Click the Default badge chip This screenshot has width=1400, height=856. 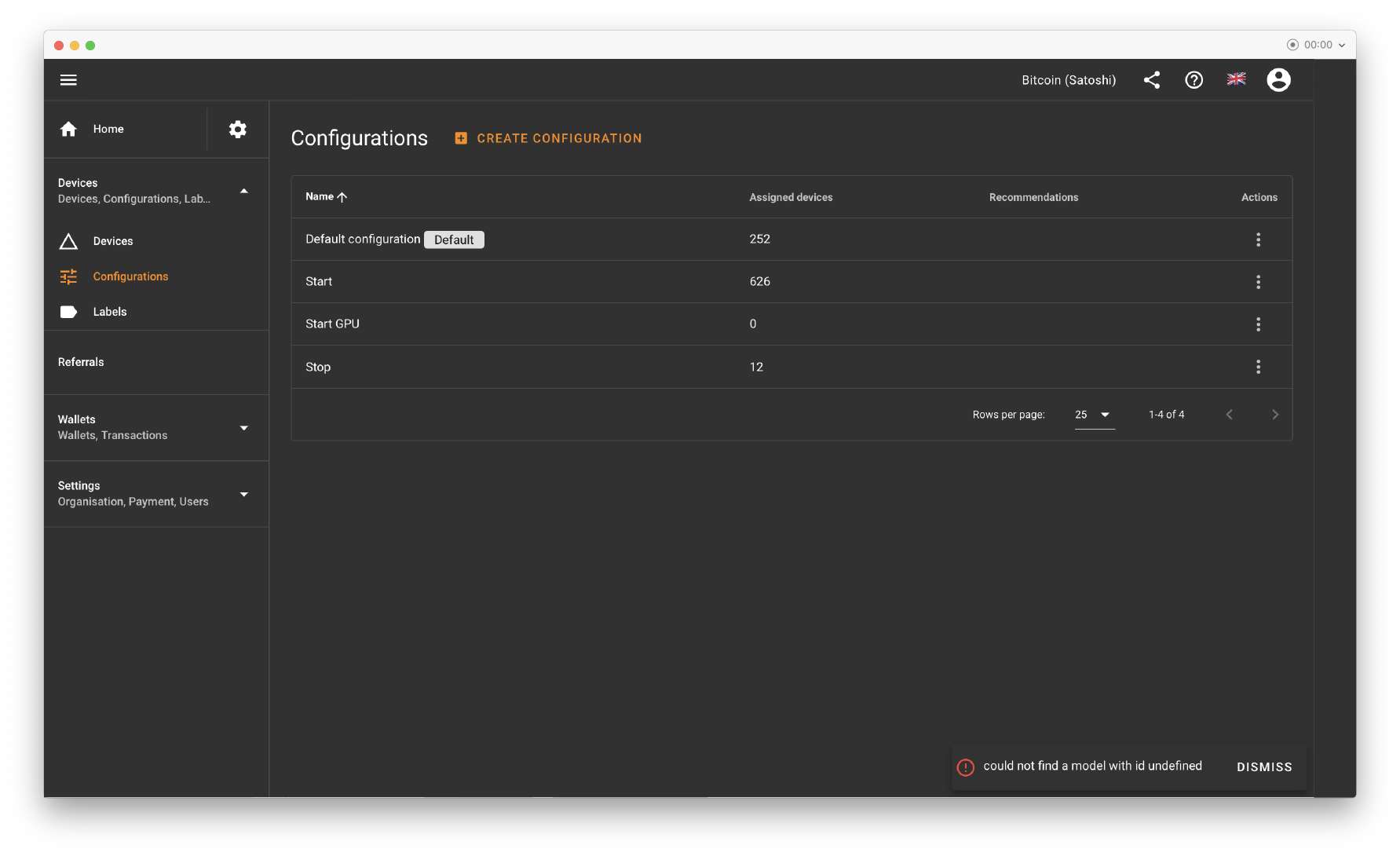click(x=454, y=240)
